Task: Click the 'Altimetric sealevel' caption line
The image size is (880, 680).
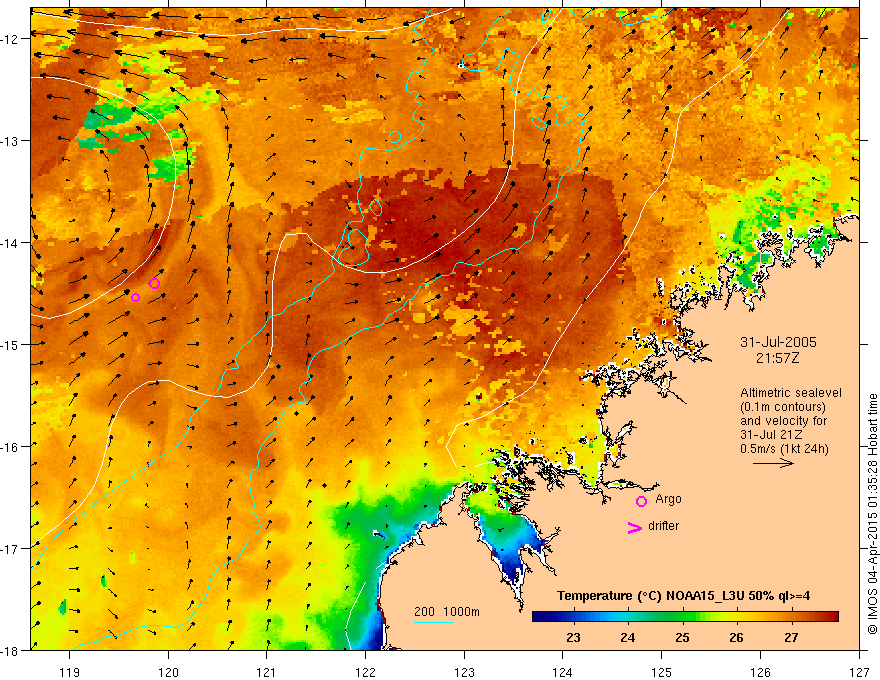Action: [791, 393]
